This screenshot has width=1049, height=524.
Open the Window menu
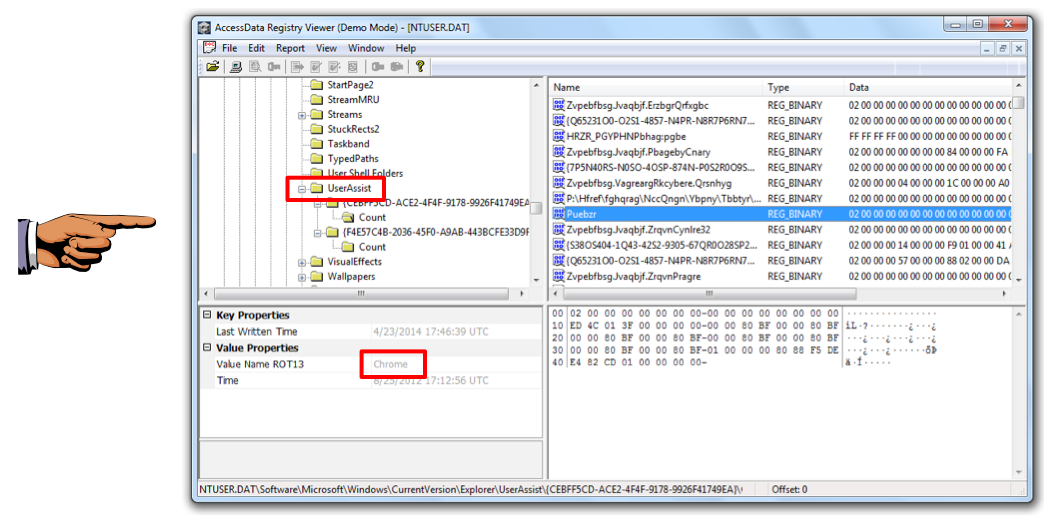[x=366, y=48]
